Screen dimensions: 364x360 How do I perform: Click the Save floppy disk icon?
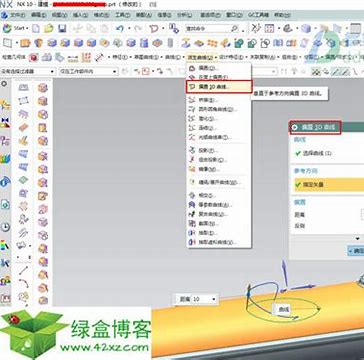tap(62, 29)
